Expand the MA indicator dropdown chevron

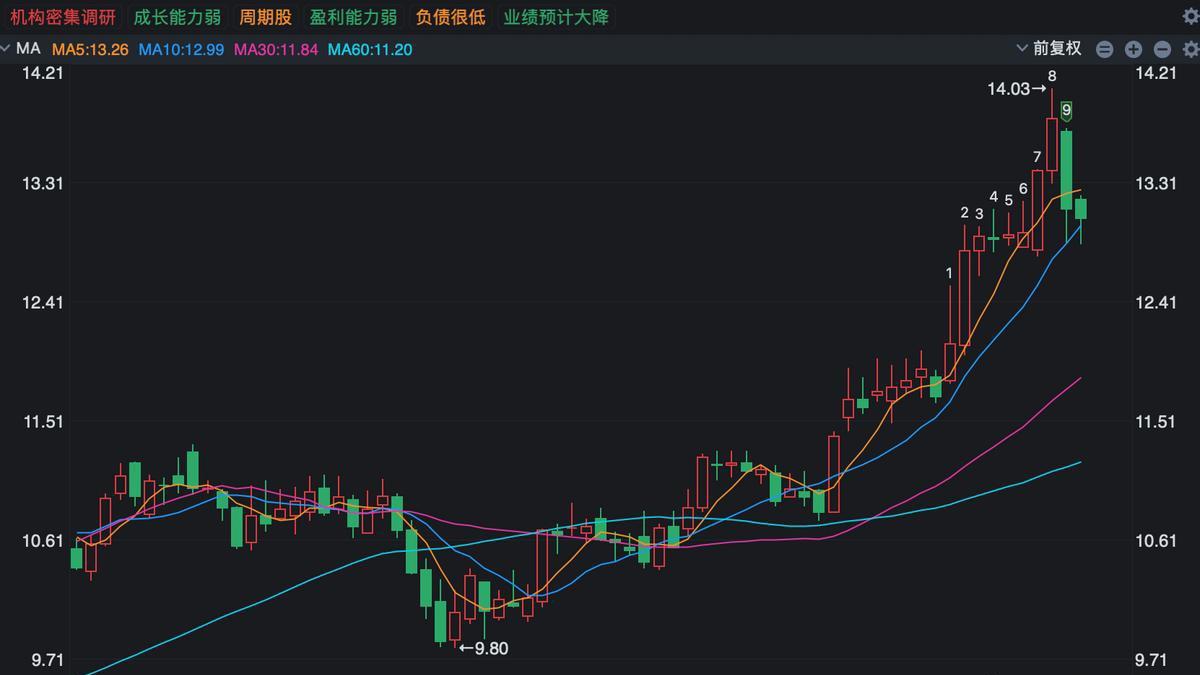click(5, 48)
